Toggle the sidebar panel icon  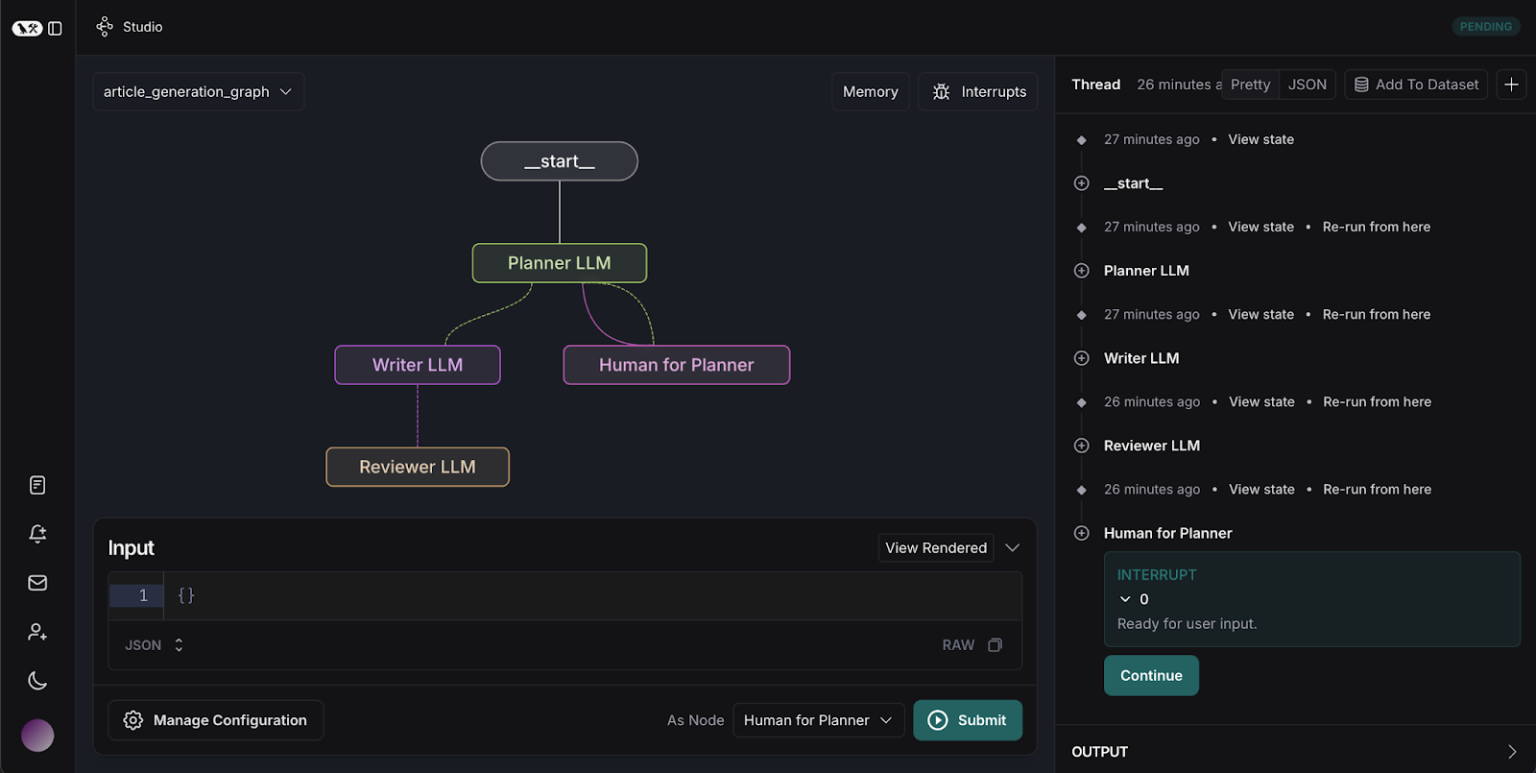click(55, 28)
